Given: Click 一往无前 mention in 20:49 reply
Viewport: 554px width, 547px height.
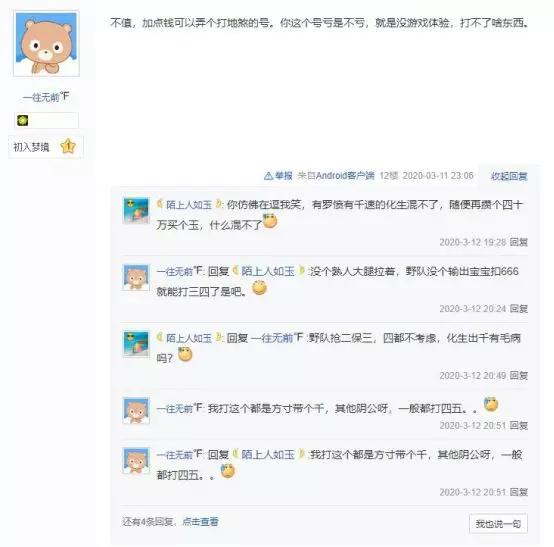Looking at the screenshot, I should [x=277, y=338].
